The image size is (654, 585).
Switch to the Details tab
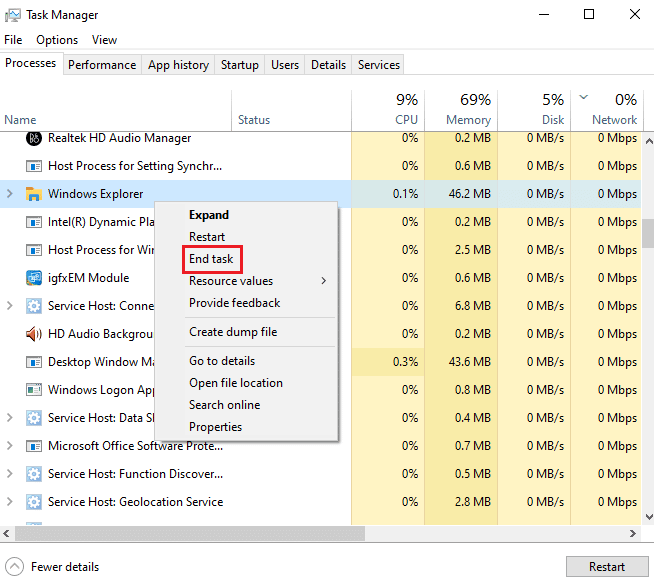(x=328, y=65)
